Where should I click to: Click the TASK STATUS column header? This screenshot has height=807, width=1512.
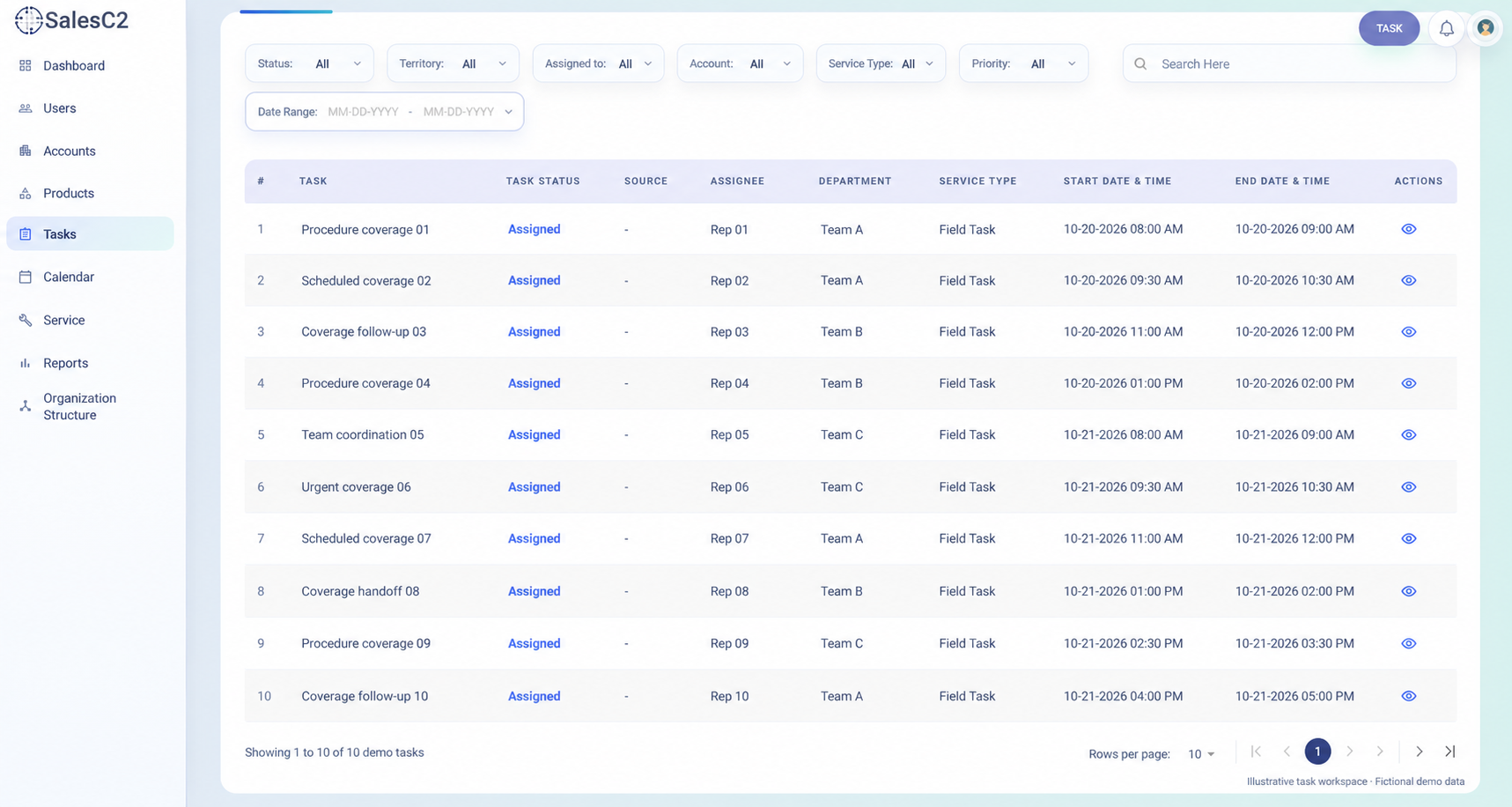coord(542,181)
